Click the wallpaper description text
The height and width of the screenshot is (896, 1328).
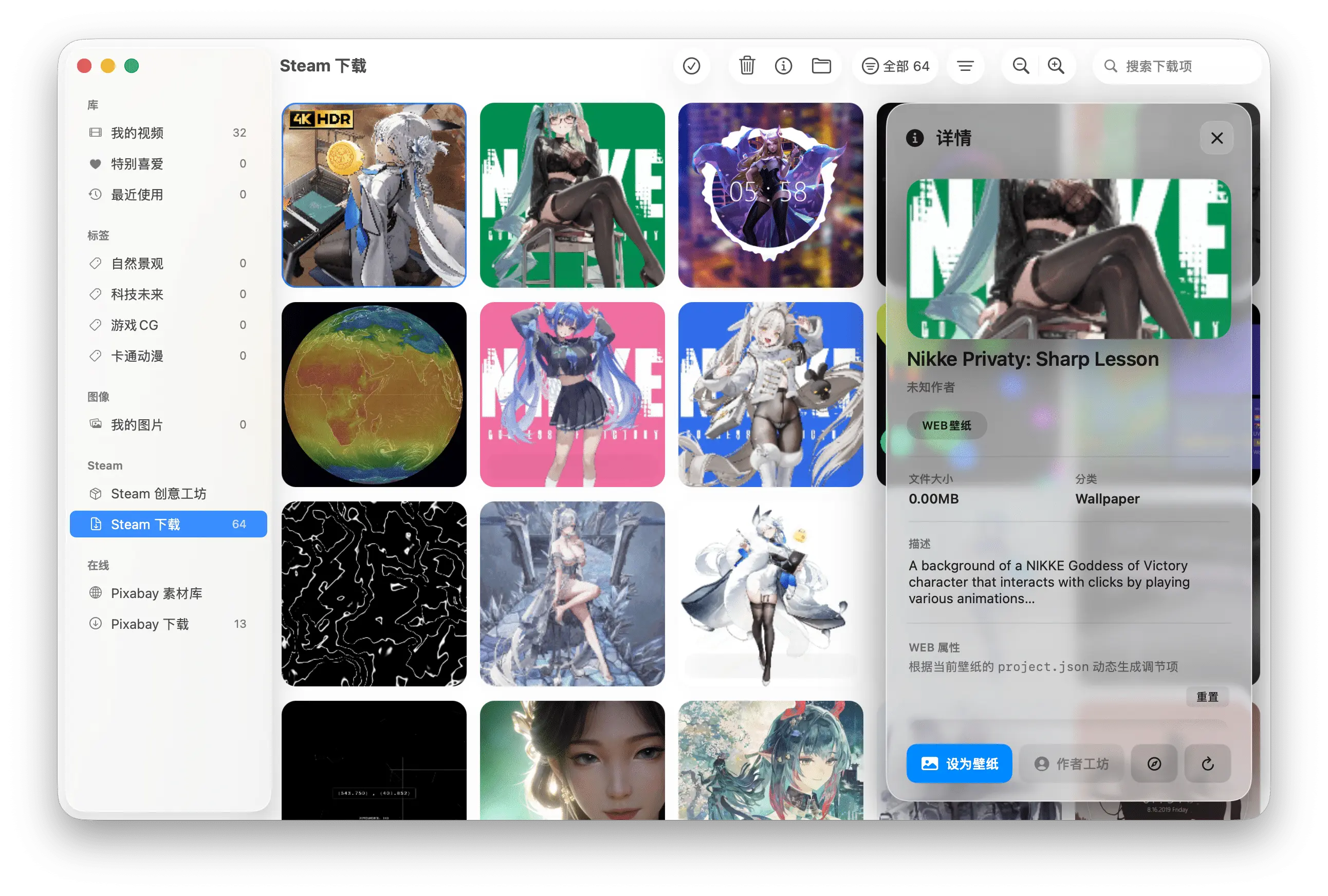tap(1049, 582)
